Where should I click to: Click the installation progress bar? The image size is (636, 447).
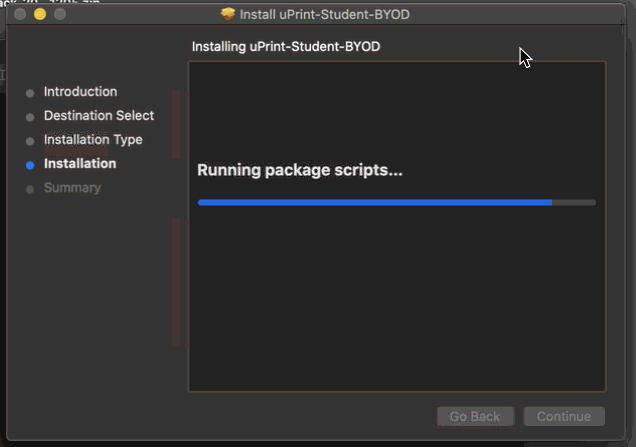pos(397,202)
